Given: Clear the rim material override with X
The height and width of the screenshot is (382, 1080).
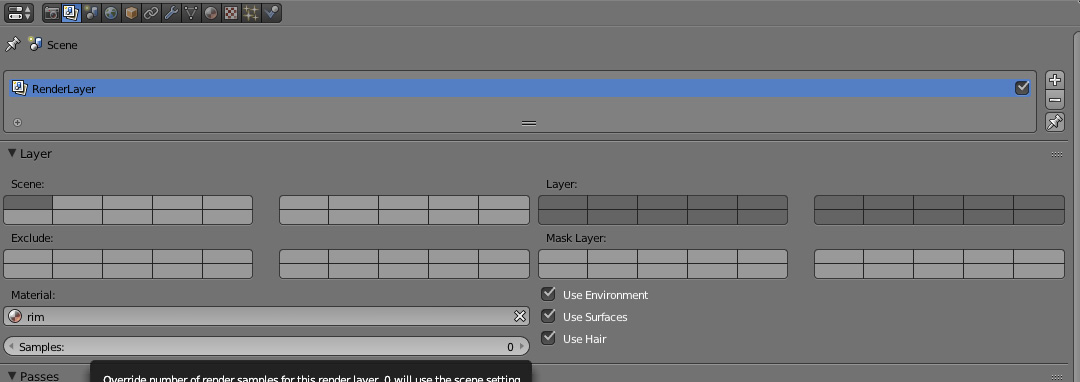Looking at the screenshot, I should tap(520, 316).
